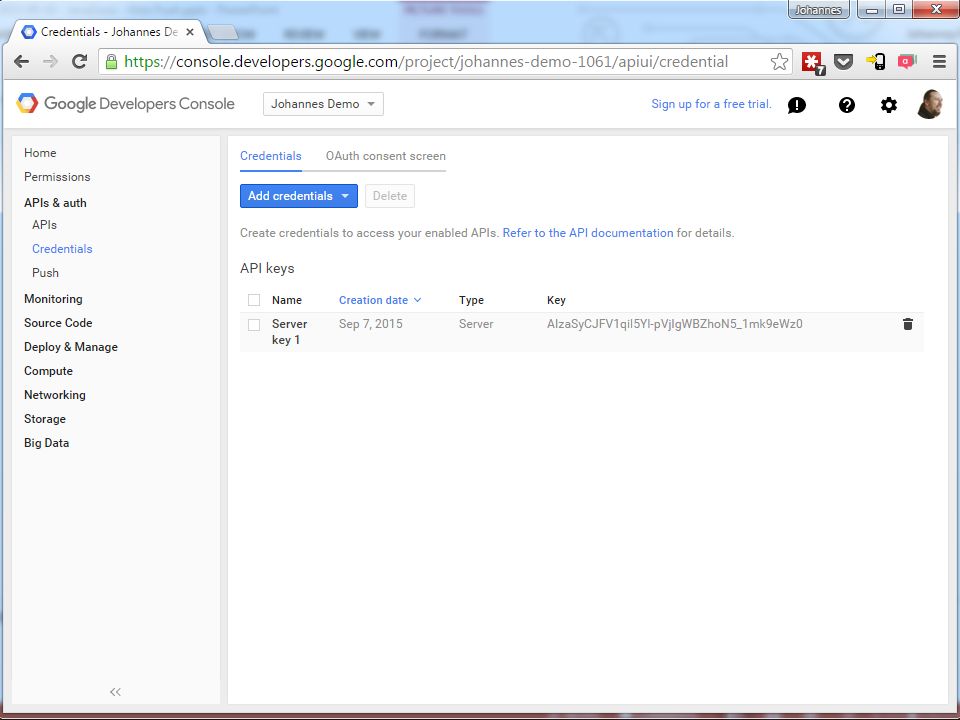
Task: Follow Refer to the API documentation link
Action: coord(588,233)
